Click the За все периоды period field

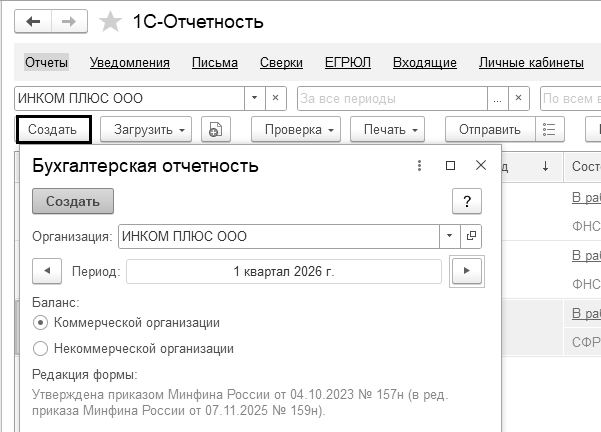[x=392, y=98]
